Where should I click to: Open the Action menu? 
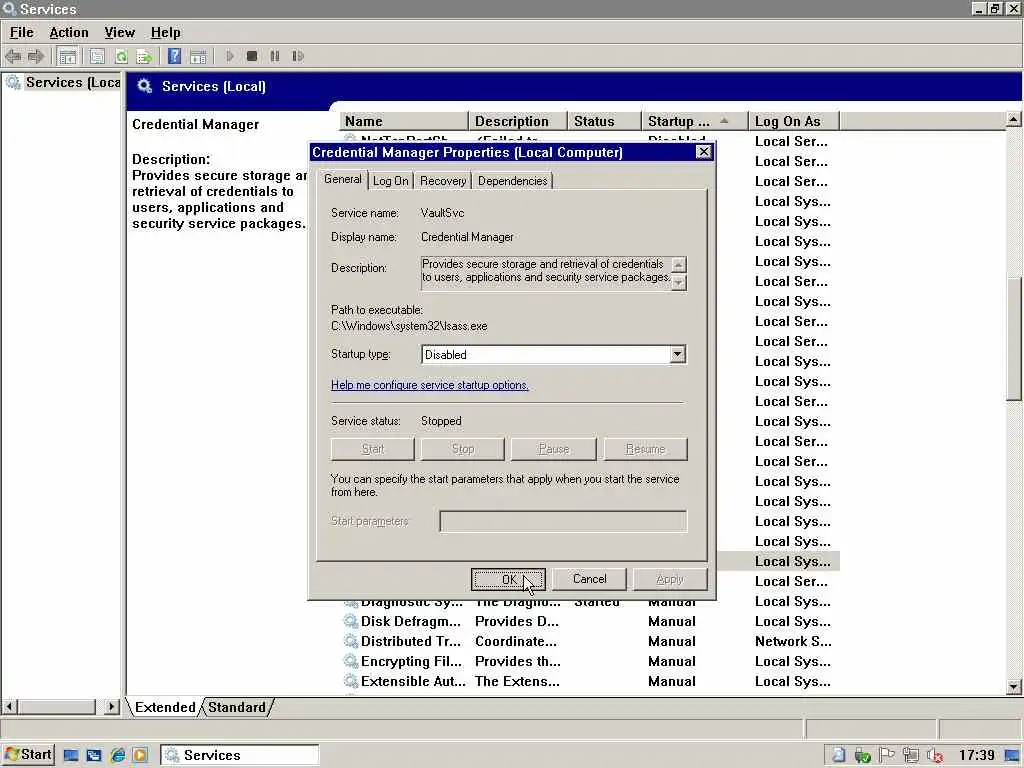coord(69,32)
